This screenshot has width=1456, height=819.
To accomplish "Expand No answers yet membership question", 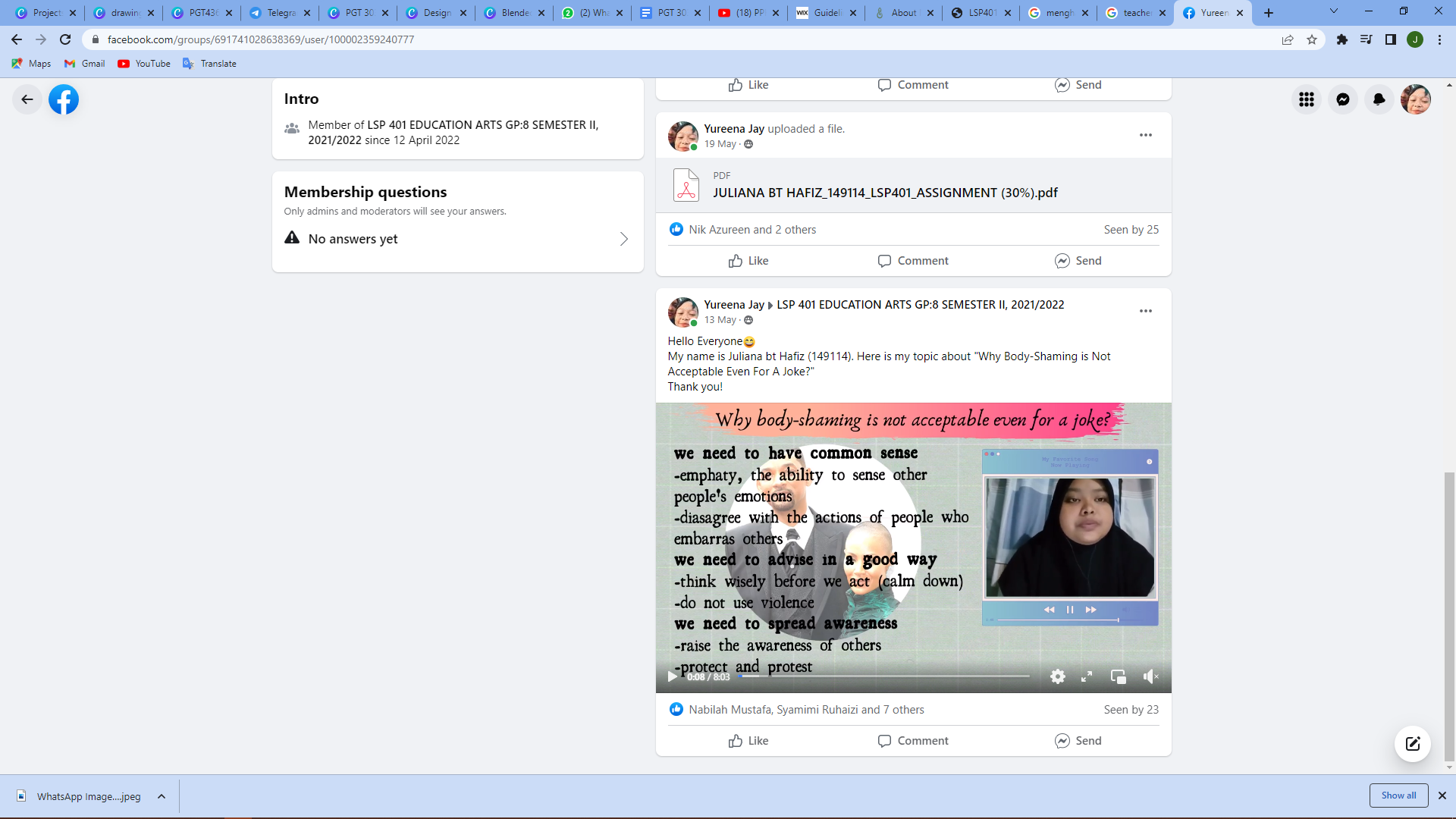I will click(457, 239).
